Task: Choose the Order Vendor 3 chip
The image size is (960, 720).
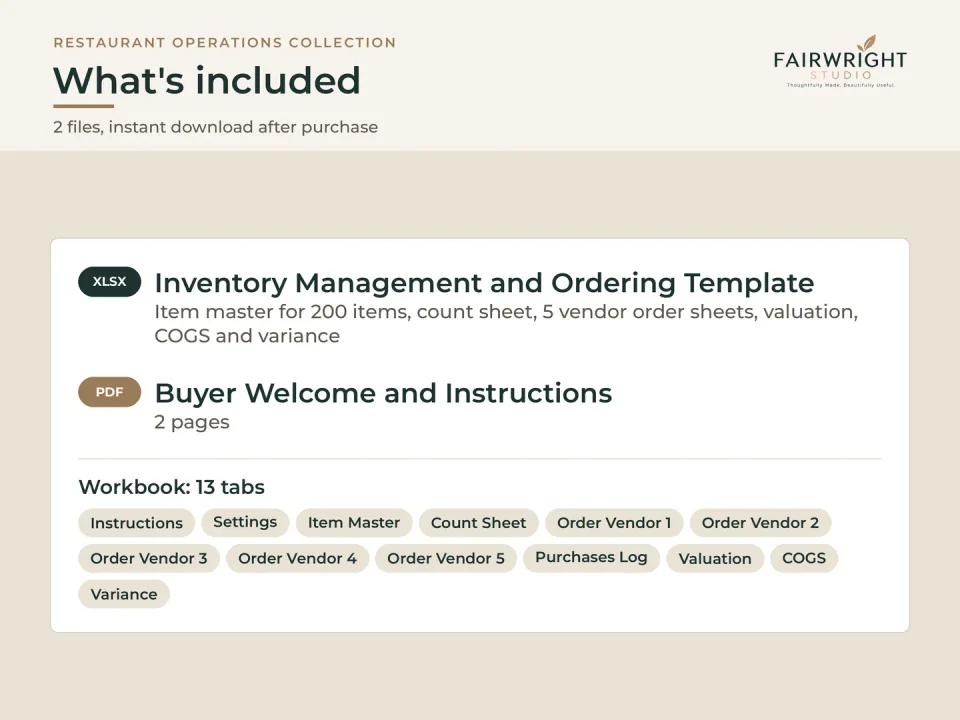Action: (x=149, y=558)
